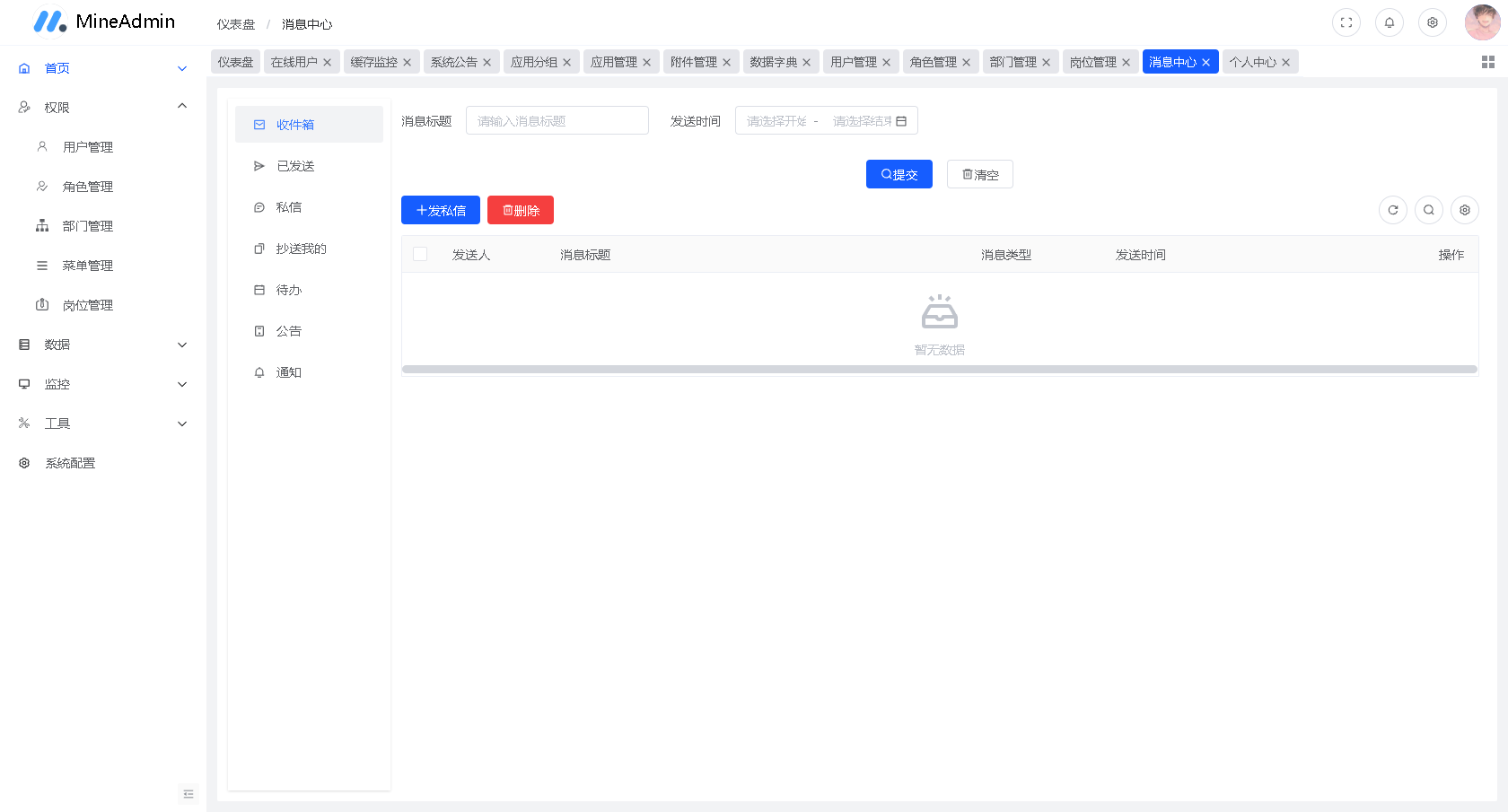Image resolution: width=1508 pixels, height=812 pixels.
Task: Focus the 消息标题 input field
Action: (x=557, y=121)
